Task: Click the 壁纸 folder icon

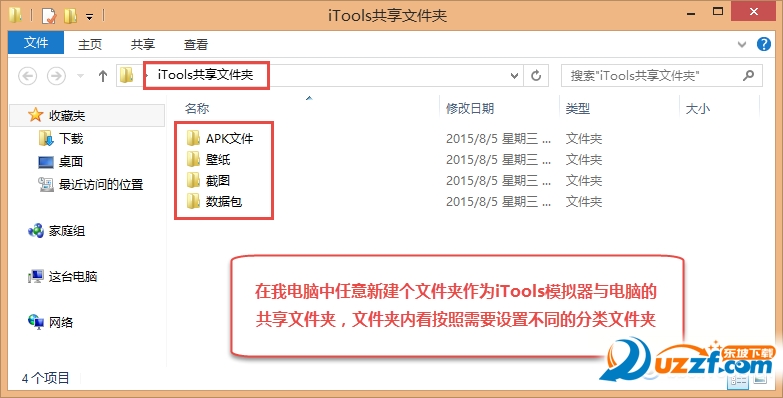Action: click(x=193, y=159)
